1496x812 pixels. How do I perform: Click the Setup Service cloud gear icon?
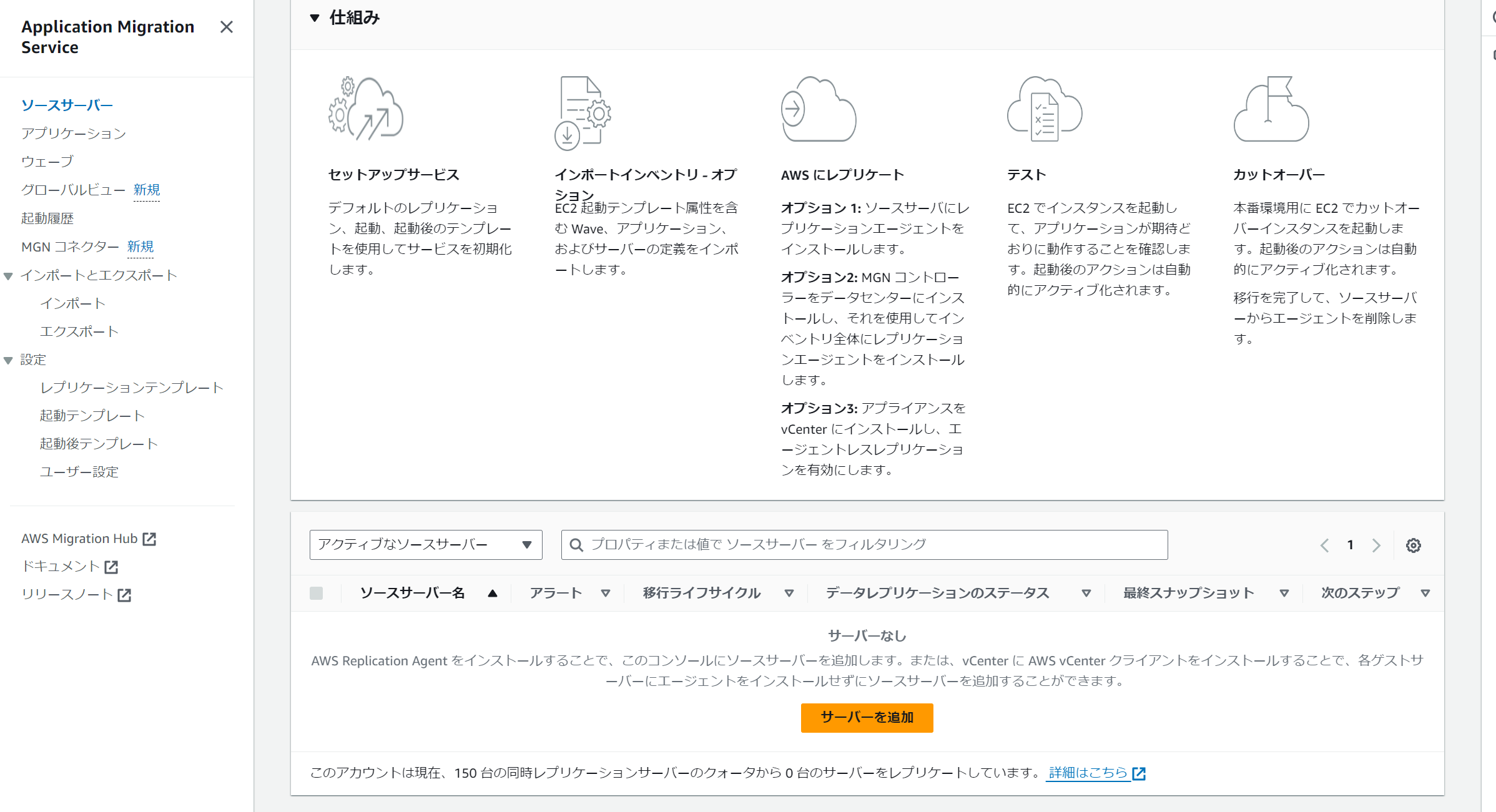(x=366, y=109)
